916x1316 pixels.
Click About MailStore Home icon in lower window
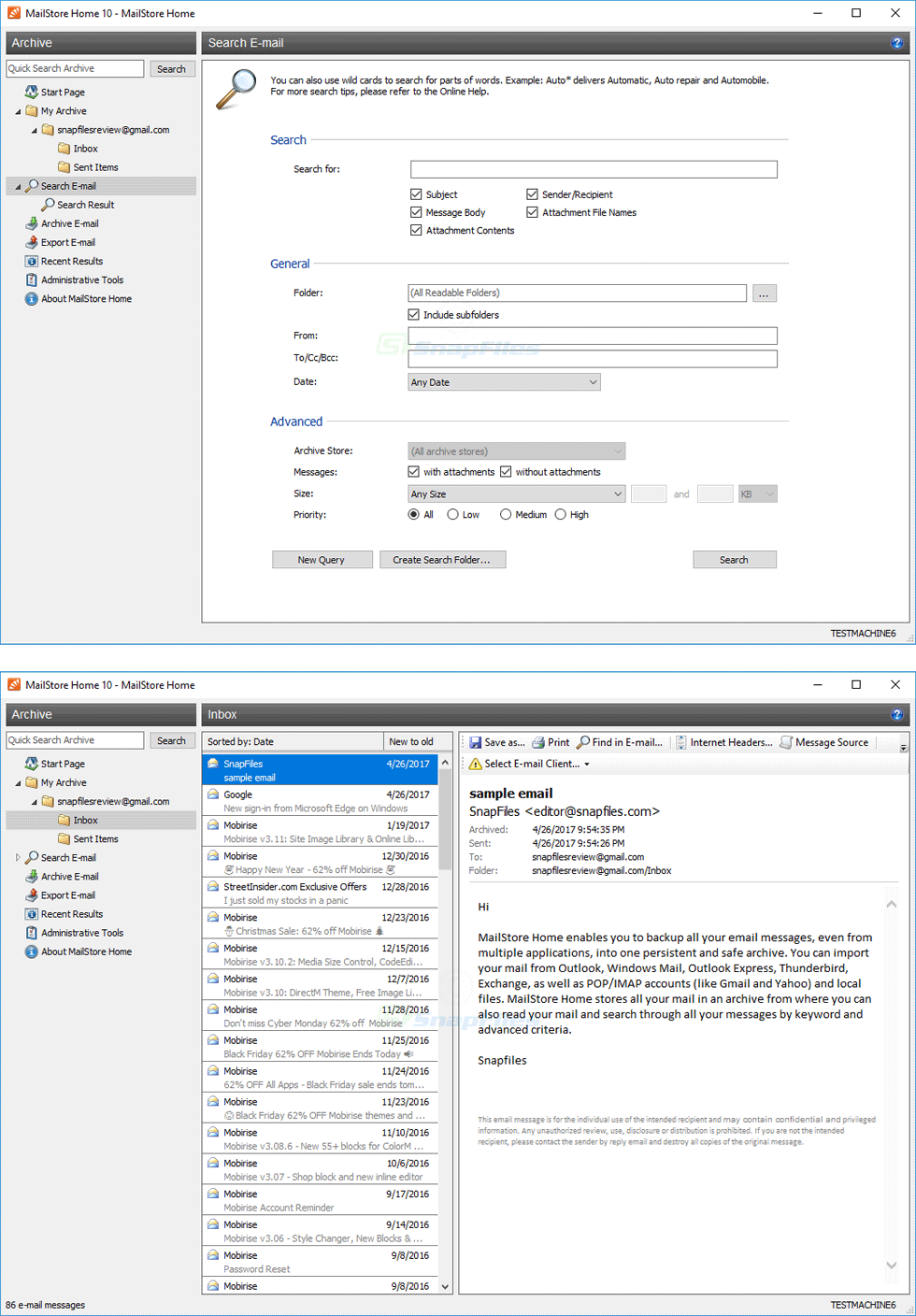(32, 951)
